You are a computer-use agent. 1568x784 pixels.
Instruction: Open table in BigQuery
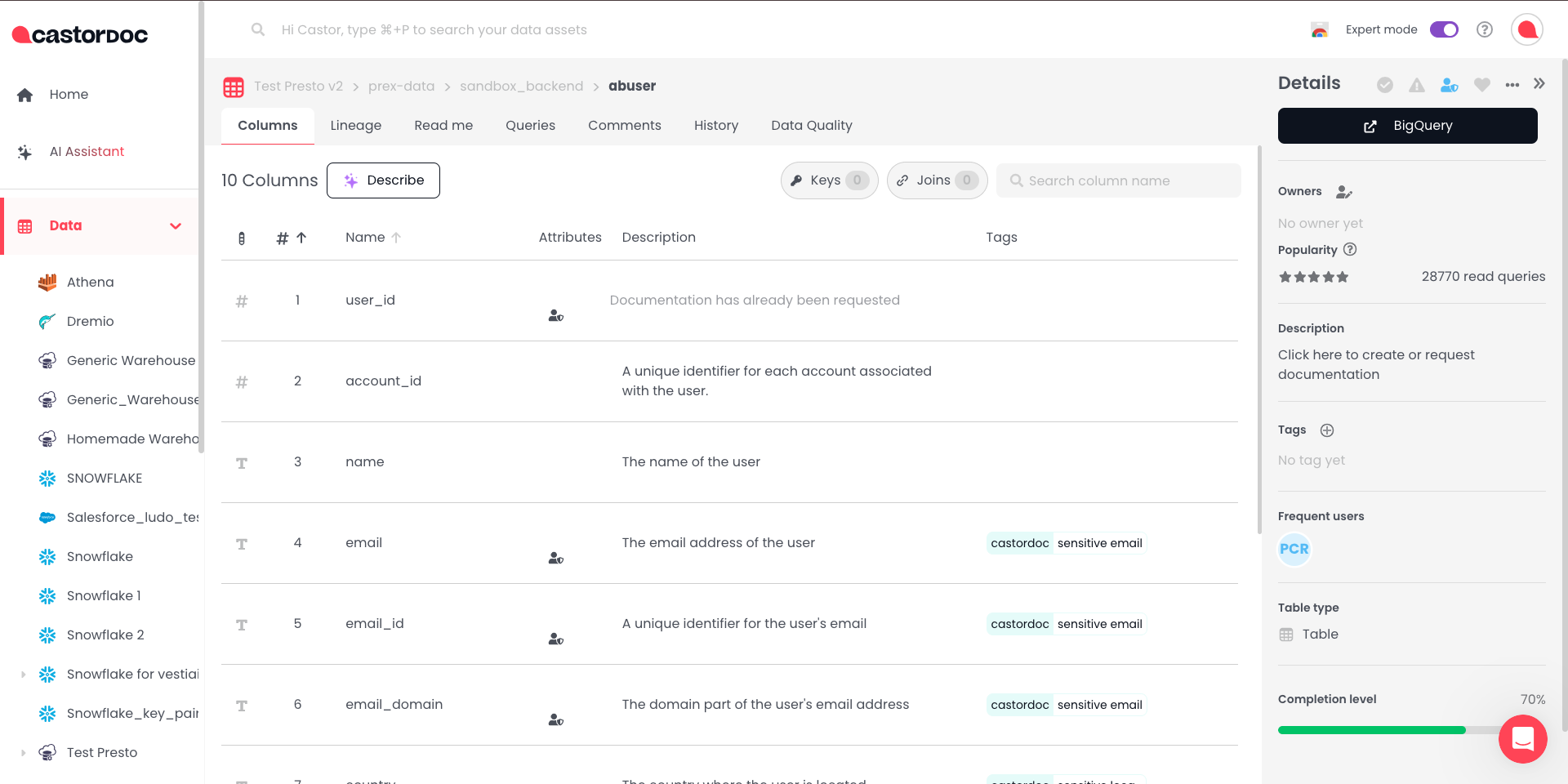1407,126
